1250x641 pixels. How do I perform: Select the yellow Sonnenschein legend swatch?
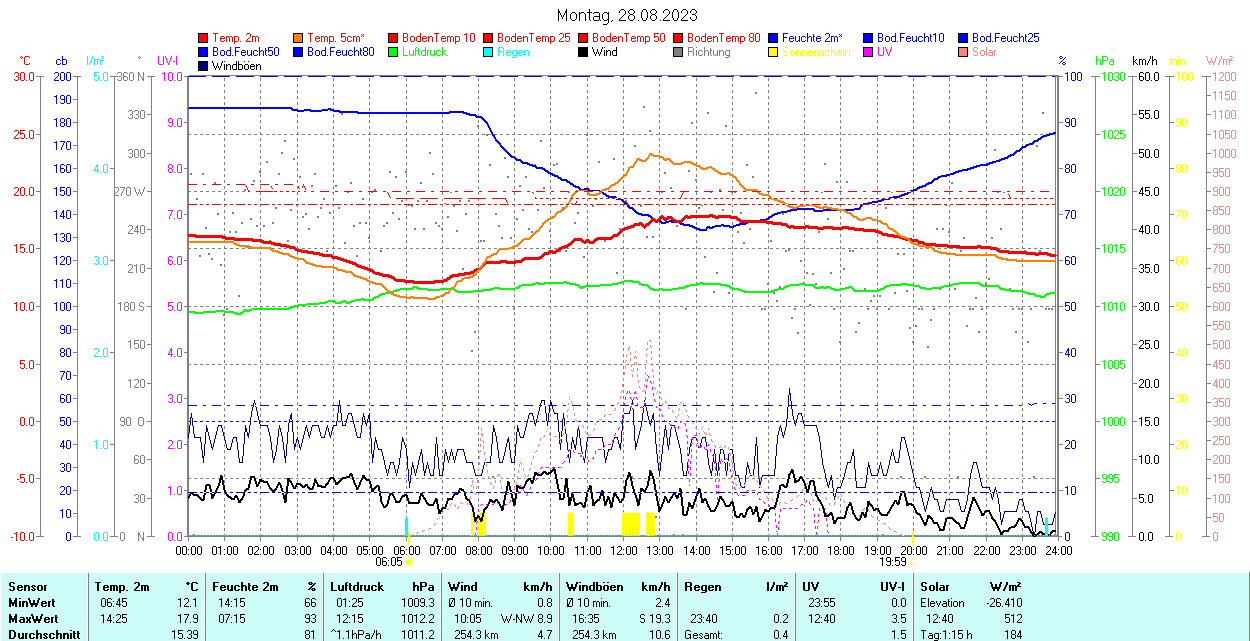coord(774,52)
